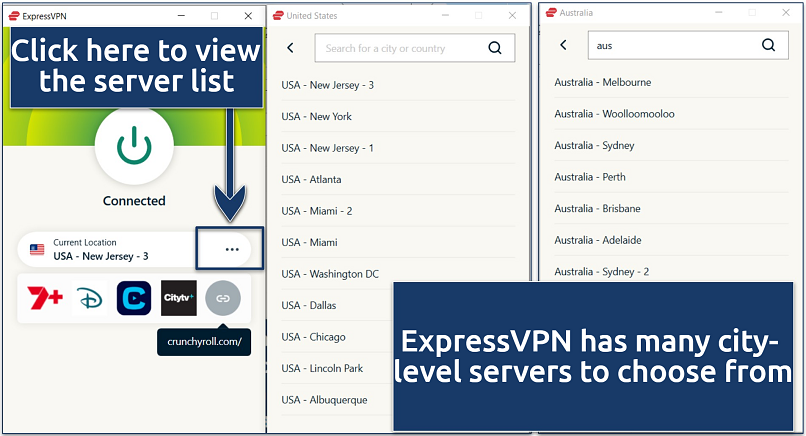Click the search magnifier in Australia window
This screenshot has width=806, height=436.
click(768, 45)
